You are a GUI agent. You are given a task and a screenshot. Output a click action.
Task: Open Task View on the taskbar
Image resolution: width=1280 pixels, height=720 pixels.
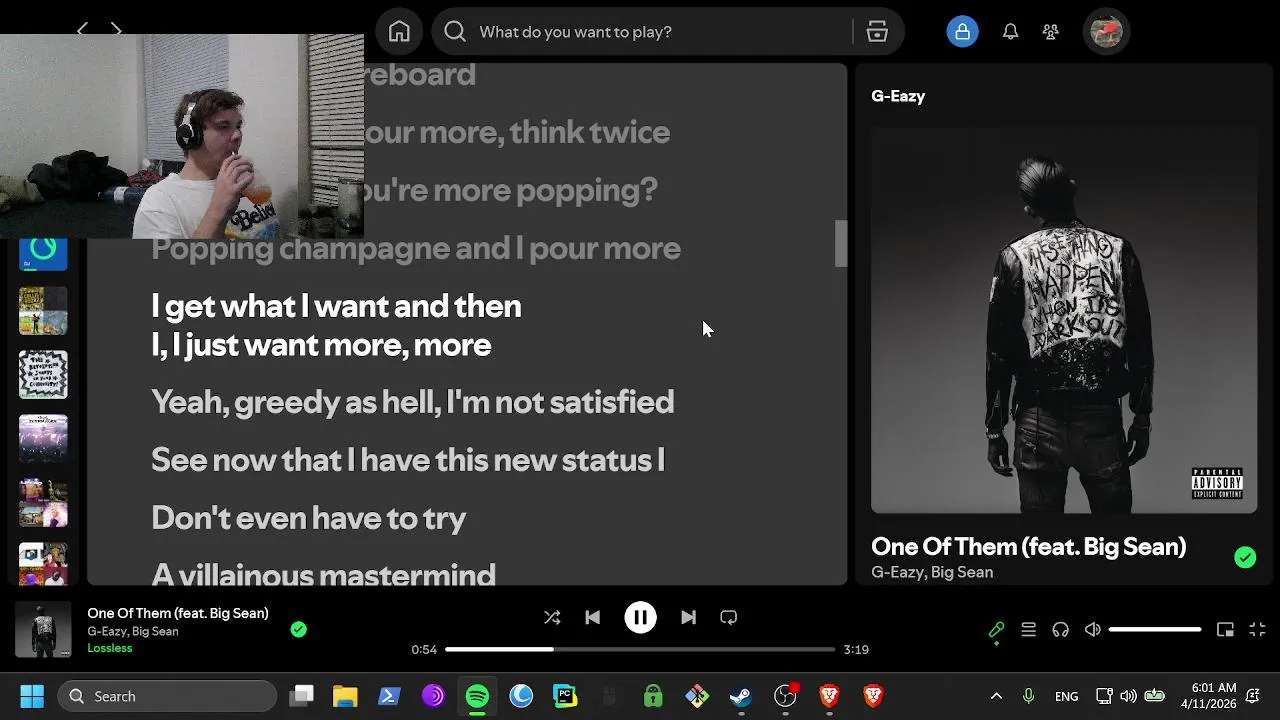pos(302,696)
